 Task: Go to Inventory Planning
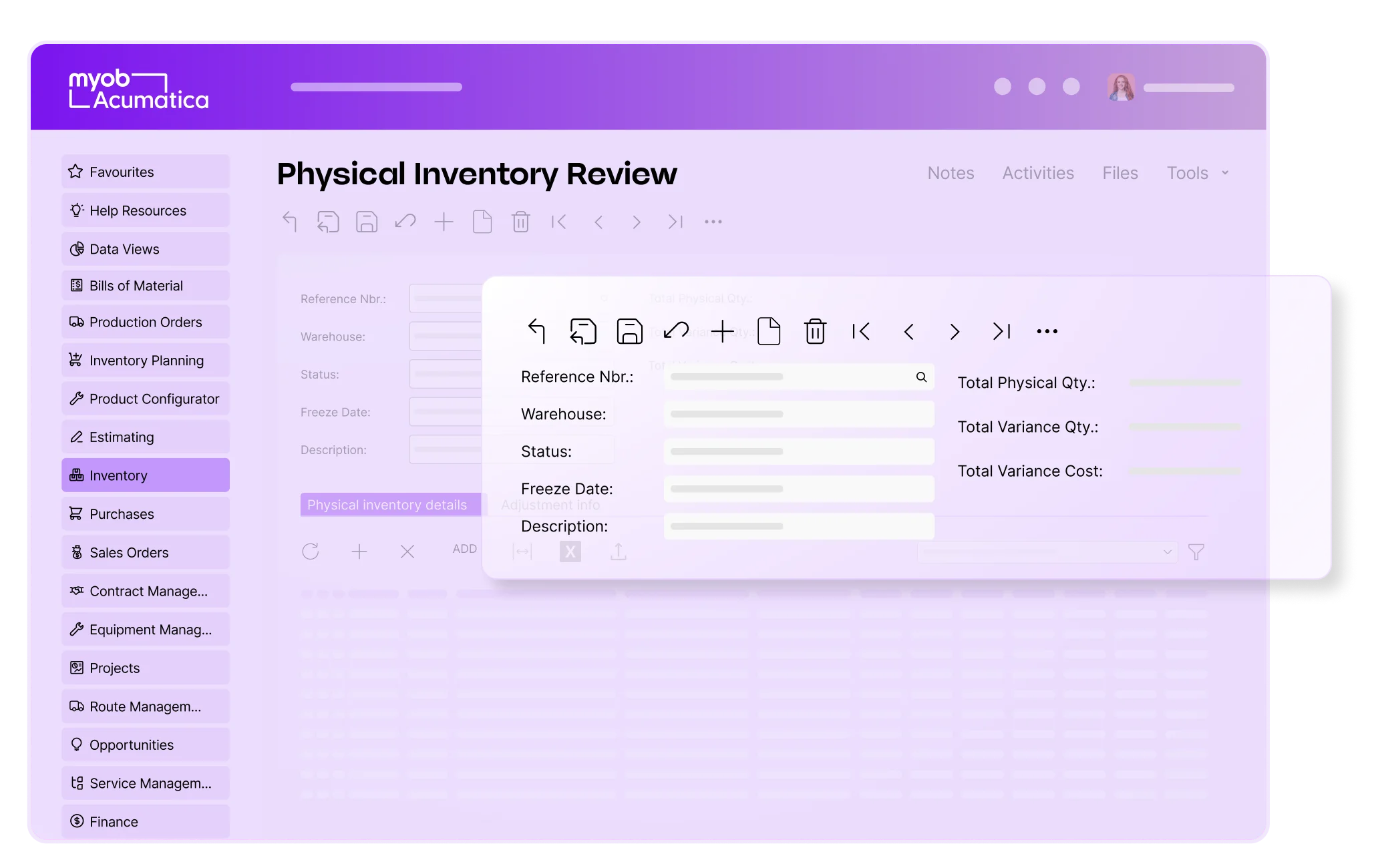click(146, 361)
